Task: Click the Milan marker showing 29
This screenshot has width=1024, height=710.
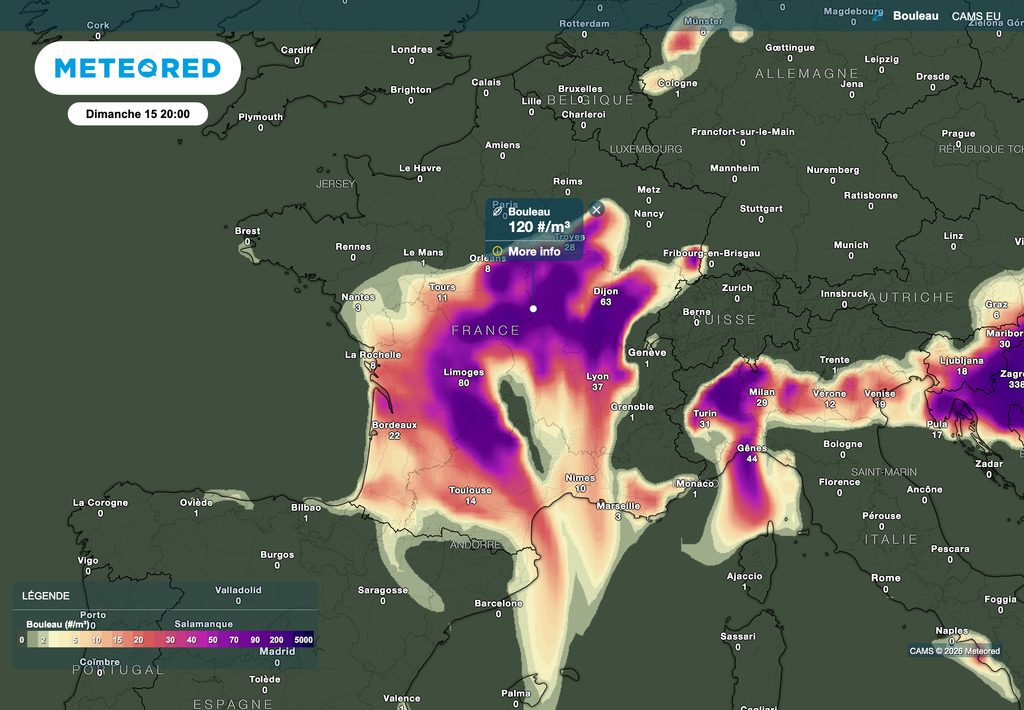Action: 761,398
